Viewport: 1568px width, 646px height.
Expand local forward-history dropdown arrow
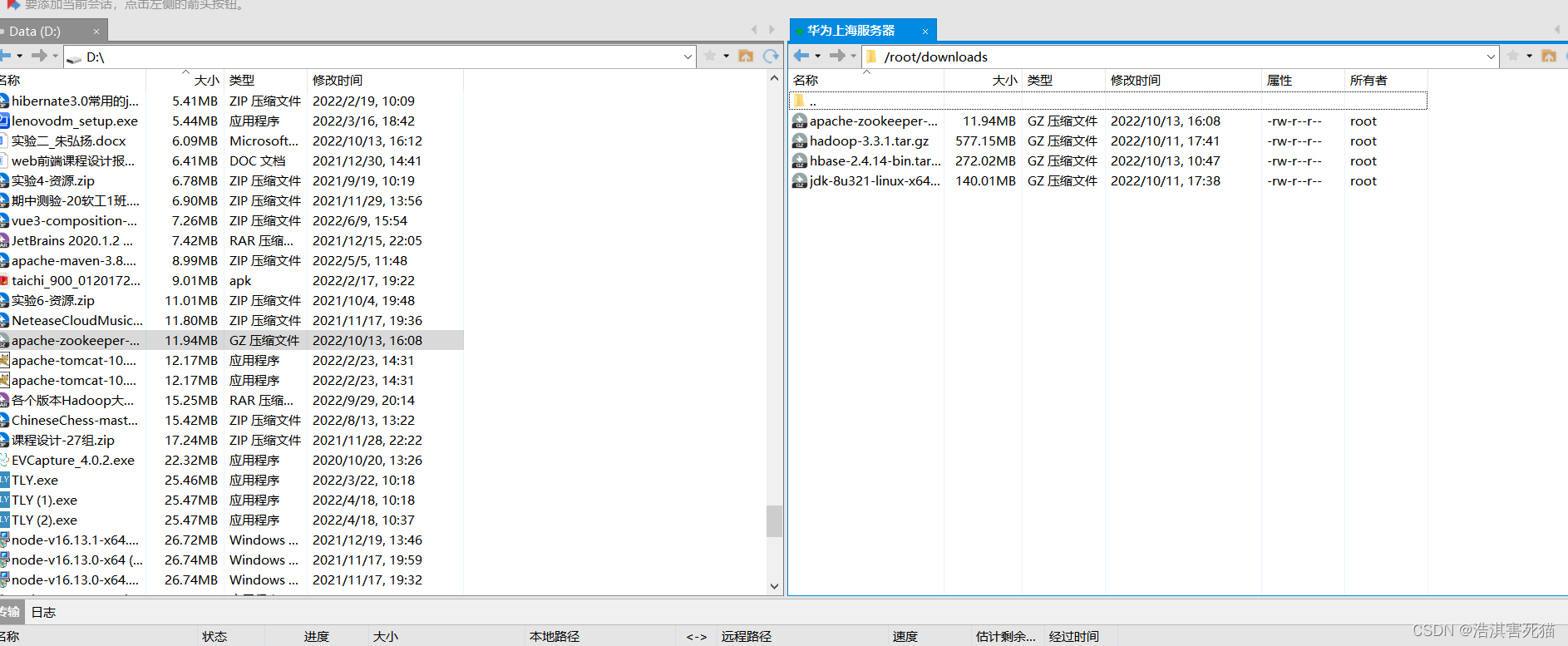point(55,57)
